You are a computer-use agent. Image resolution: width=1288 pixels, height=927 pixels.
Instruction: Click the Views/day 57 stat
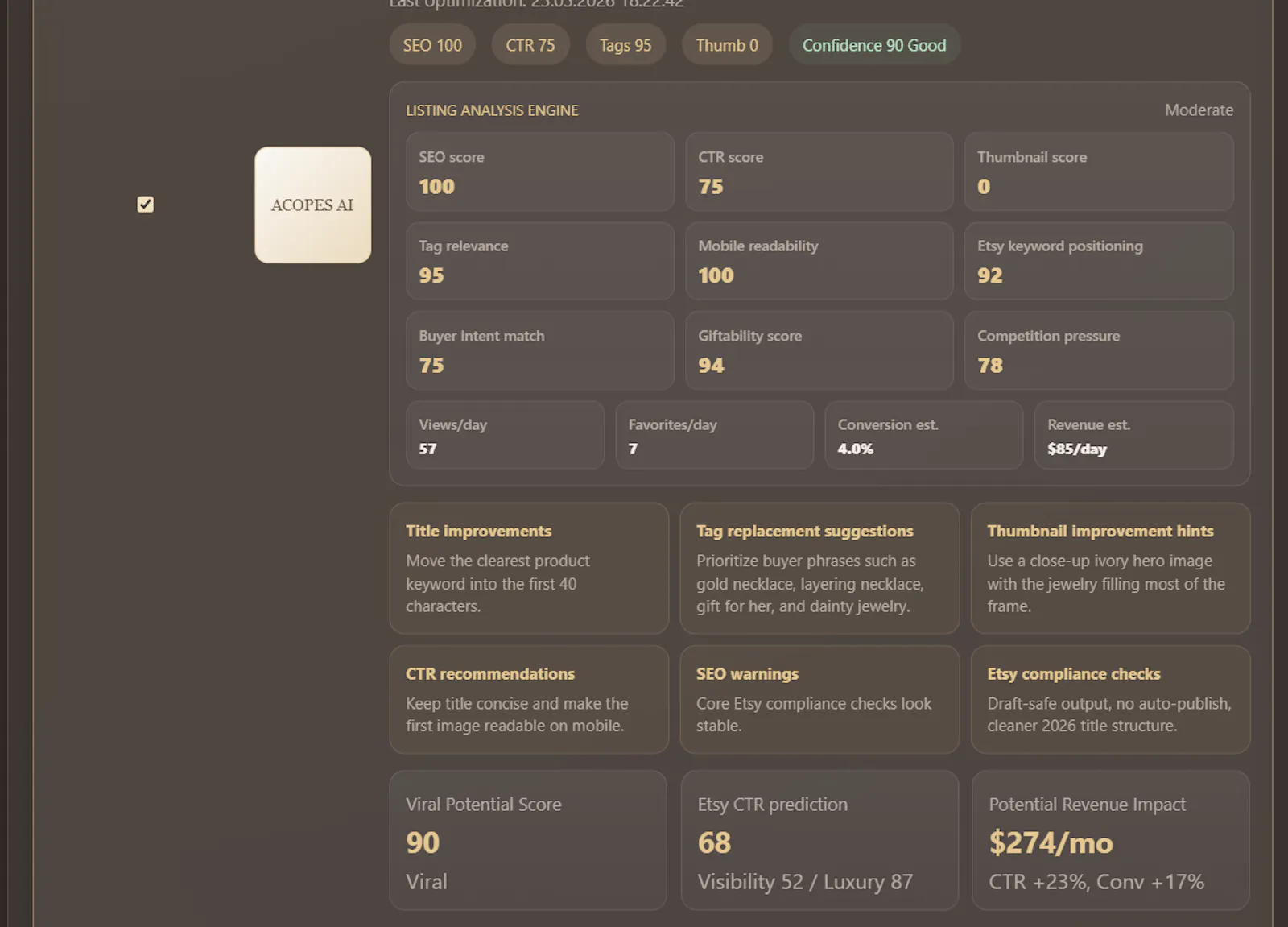[505, 435]
